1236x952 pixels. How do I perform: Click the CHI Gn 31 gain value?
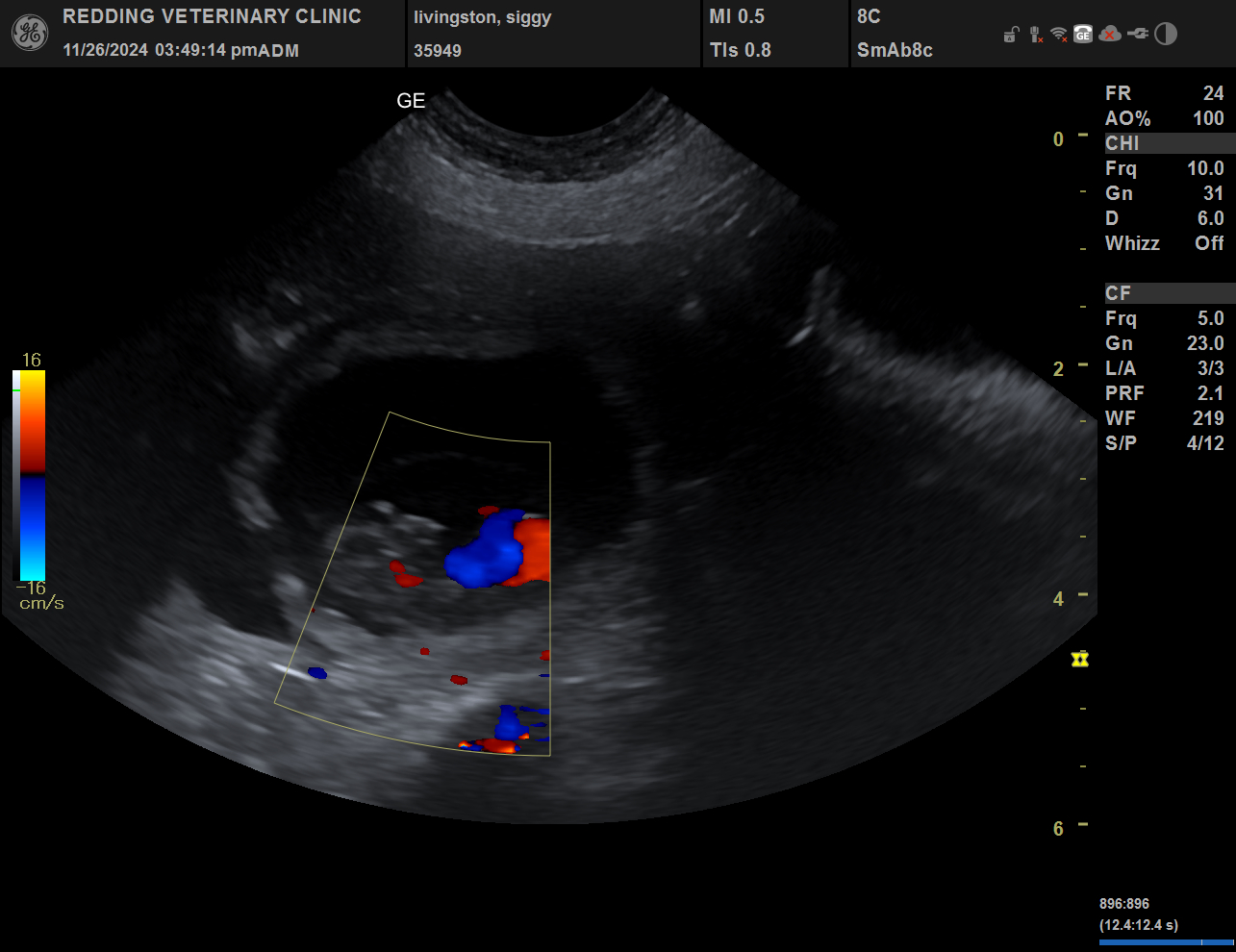click(x=1164, y=193)
